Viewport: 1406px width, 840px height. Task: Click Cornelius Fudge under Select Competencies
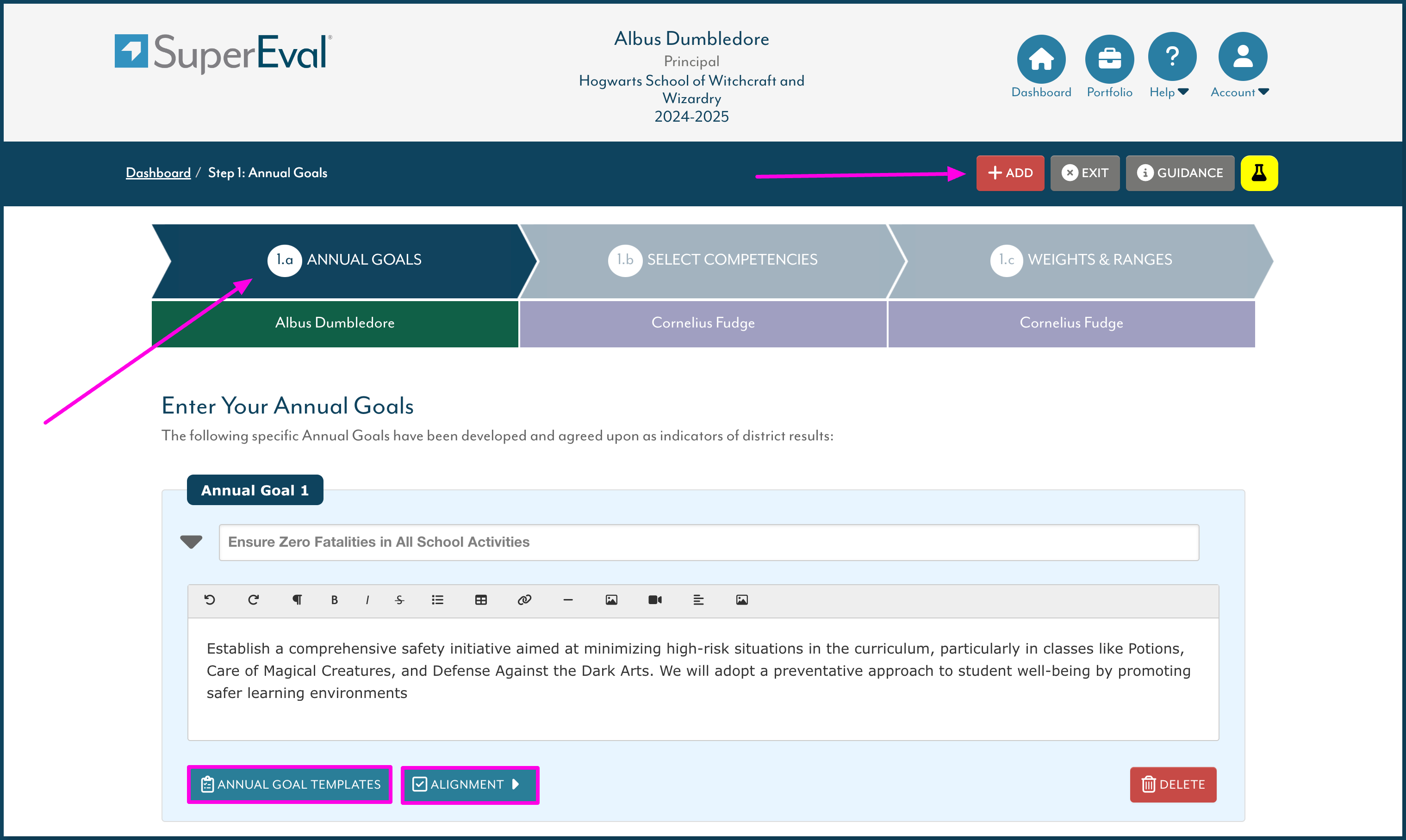pyautogui.click(x=703, y=323)
